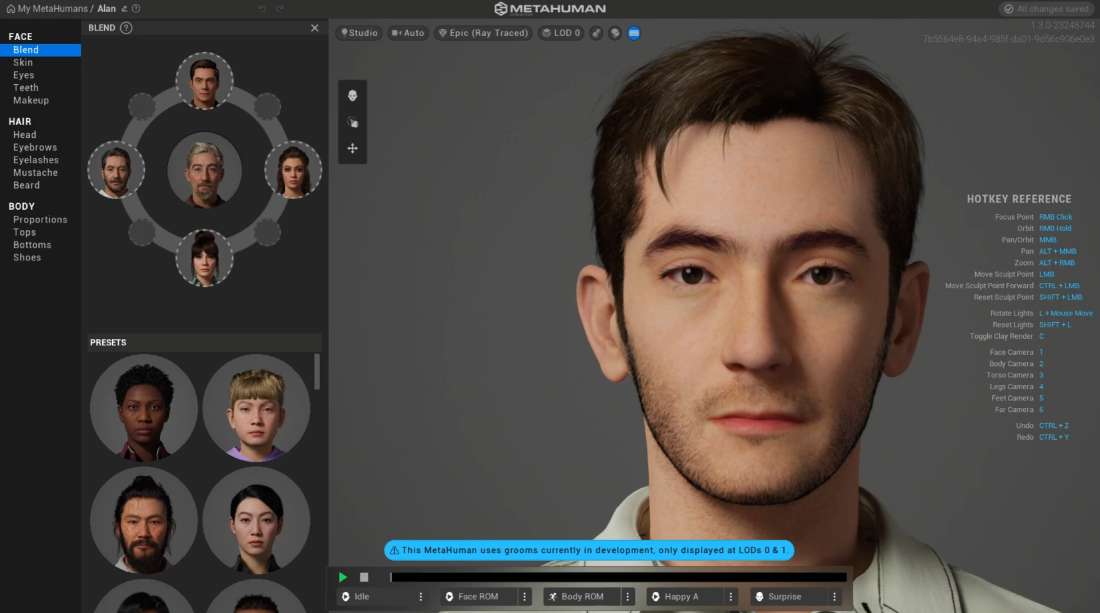Screen dimensions: 1100x613
Task: Click the empty upper-left blend slot
Action: click(142, 107)
